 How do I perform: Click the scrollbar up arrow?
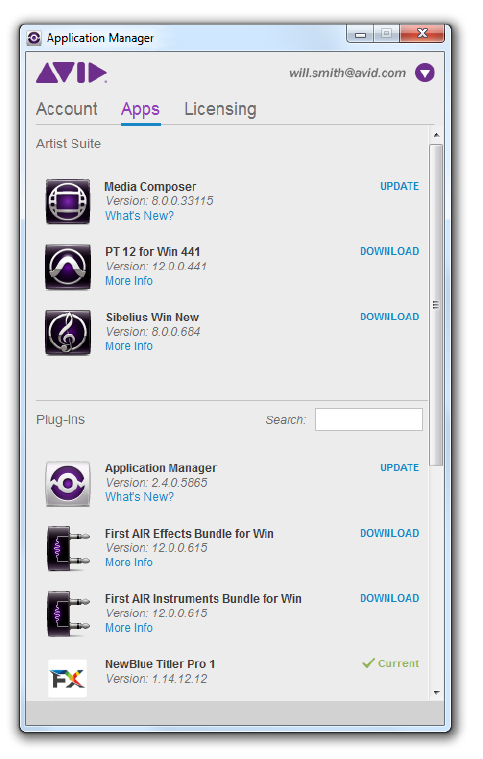point(436,135)
